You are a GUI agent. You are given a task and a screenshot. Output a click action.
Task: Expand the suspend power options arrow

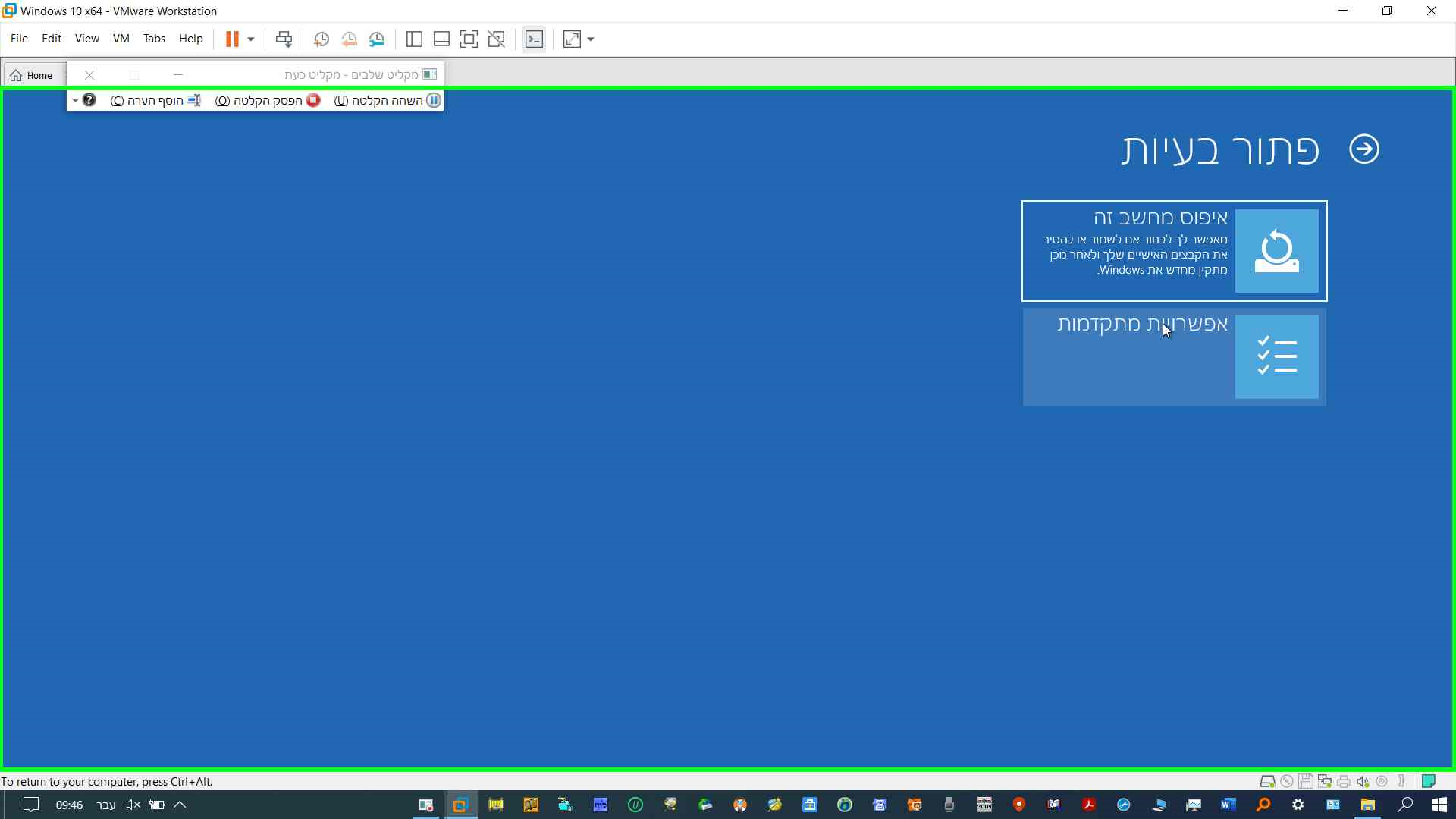point(251,39)
